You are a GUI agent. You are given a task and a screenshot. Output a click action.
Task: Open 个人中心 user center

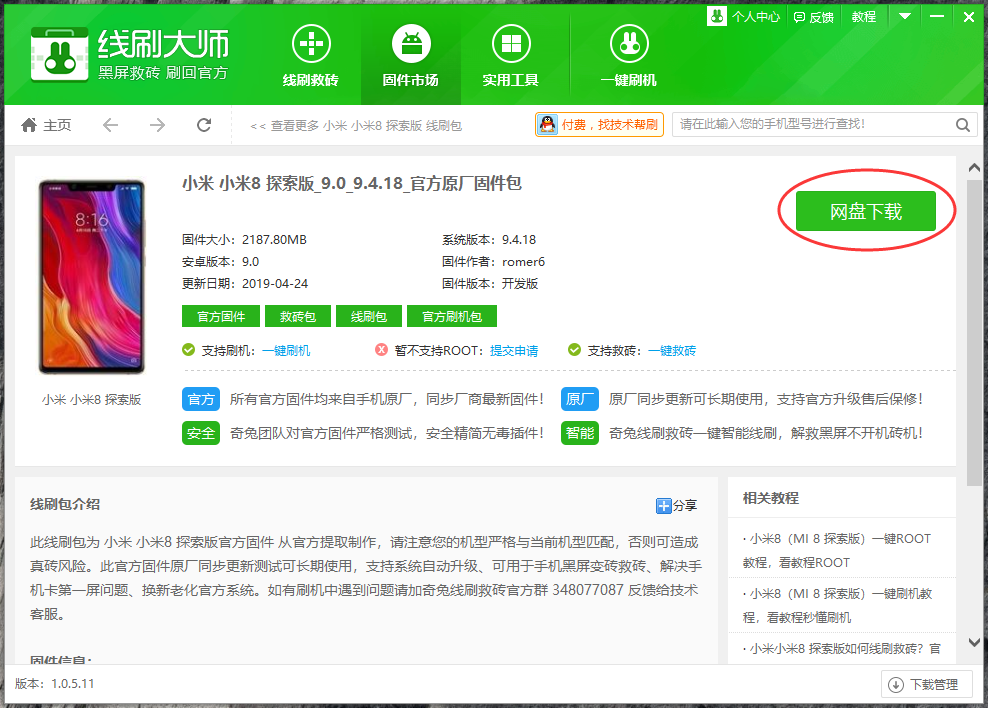[x=744, y=17]
